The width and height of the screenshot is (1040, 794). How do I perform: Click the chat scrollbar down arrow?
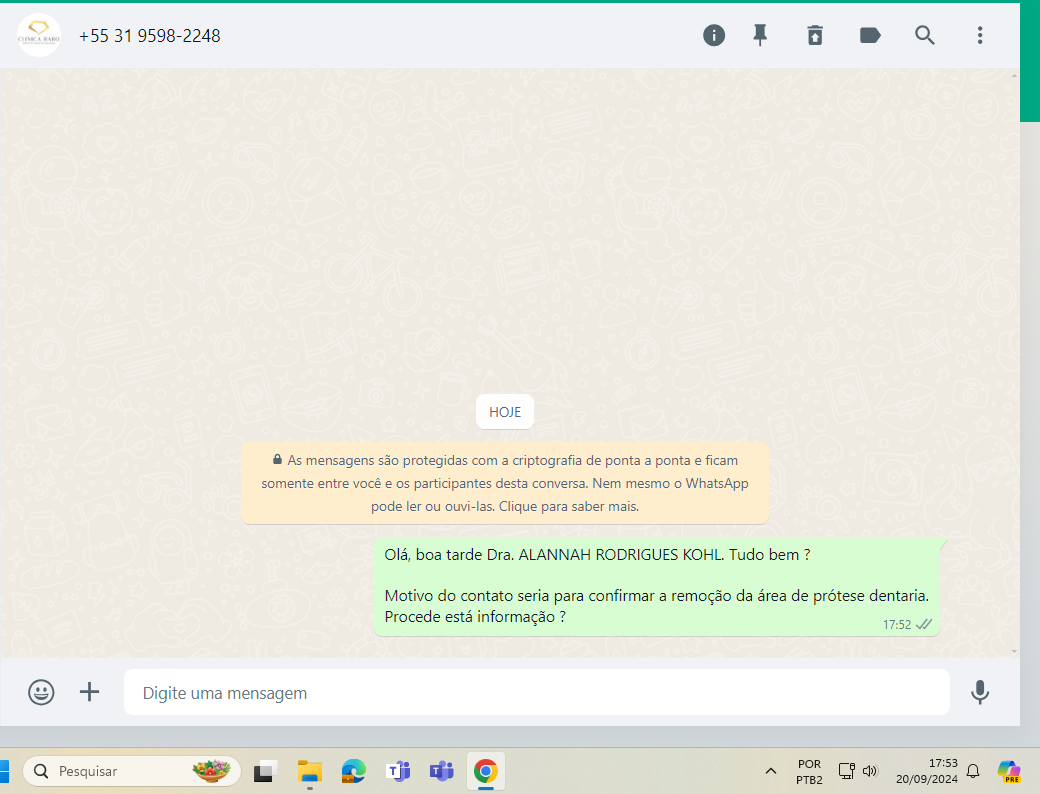[x=1014, y=651]
